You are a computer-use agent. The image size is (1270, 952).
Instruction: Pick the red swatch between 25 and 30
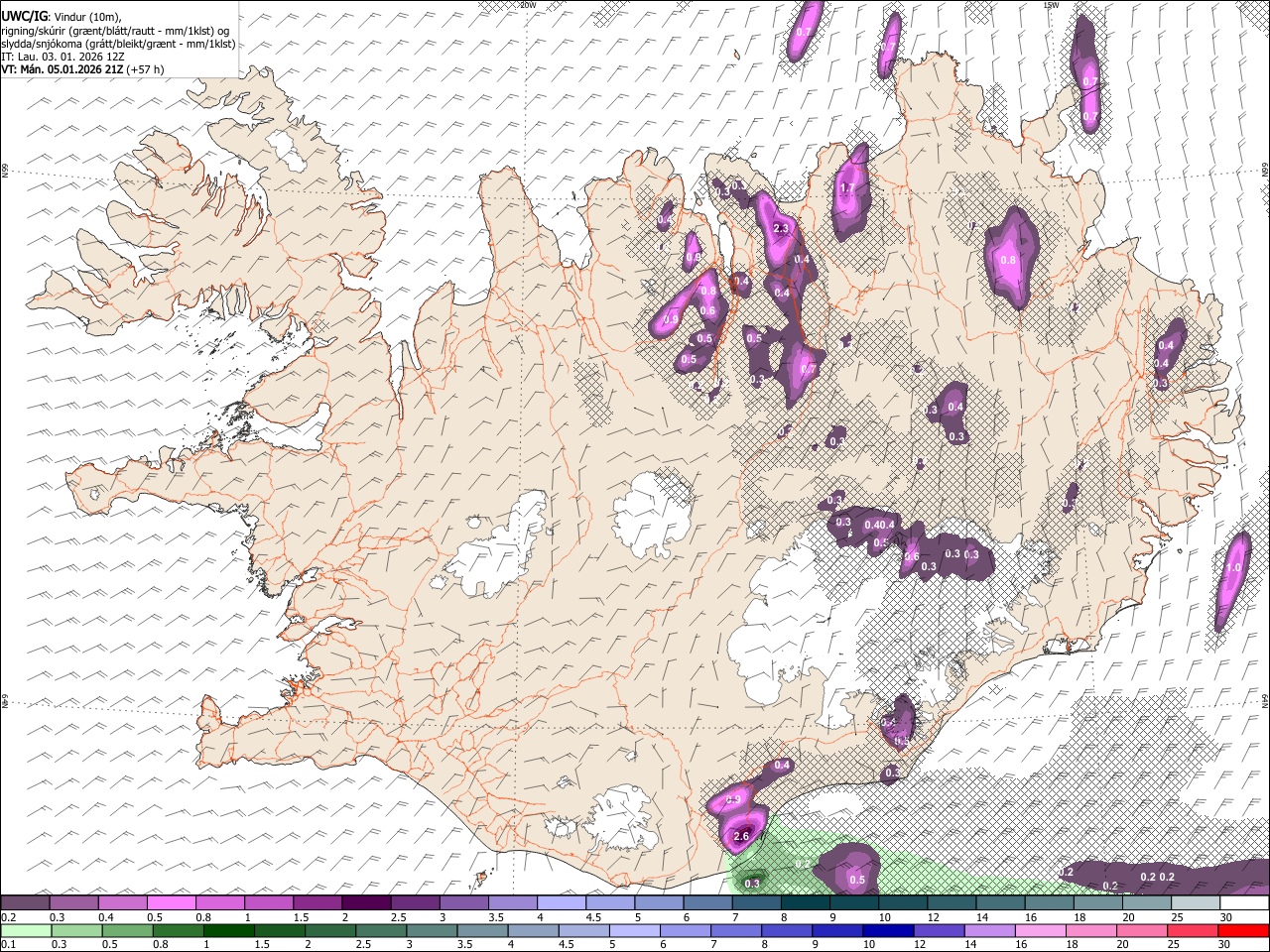pos(1196,931)
